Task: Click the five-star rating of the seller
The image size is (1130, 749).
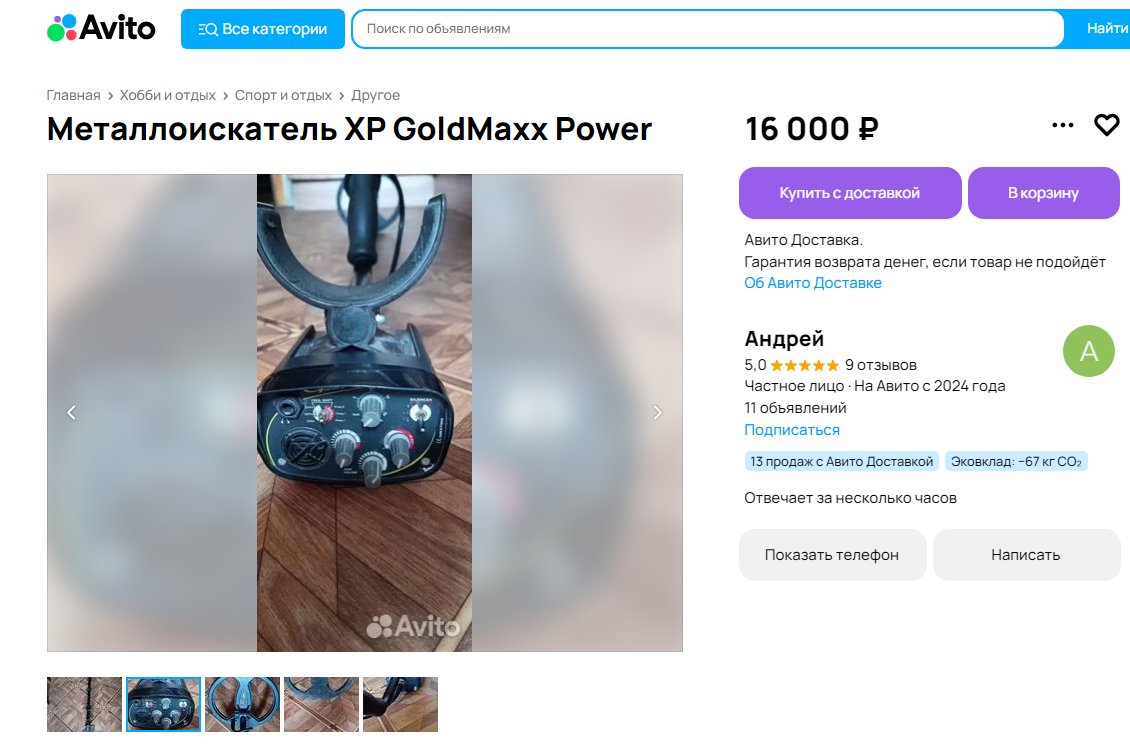Action: [x=804, y=365]
